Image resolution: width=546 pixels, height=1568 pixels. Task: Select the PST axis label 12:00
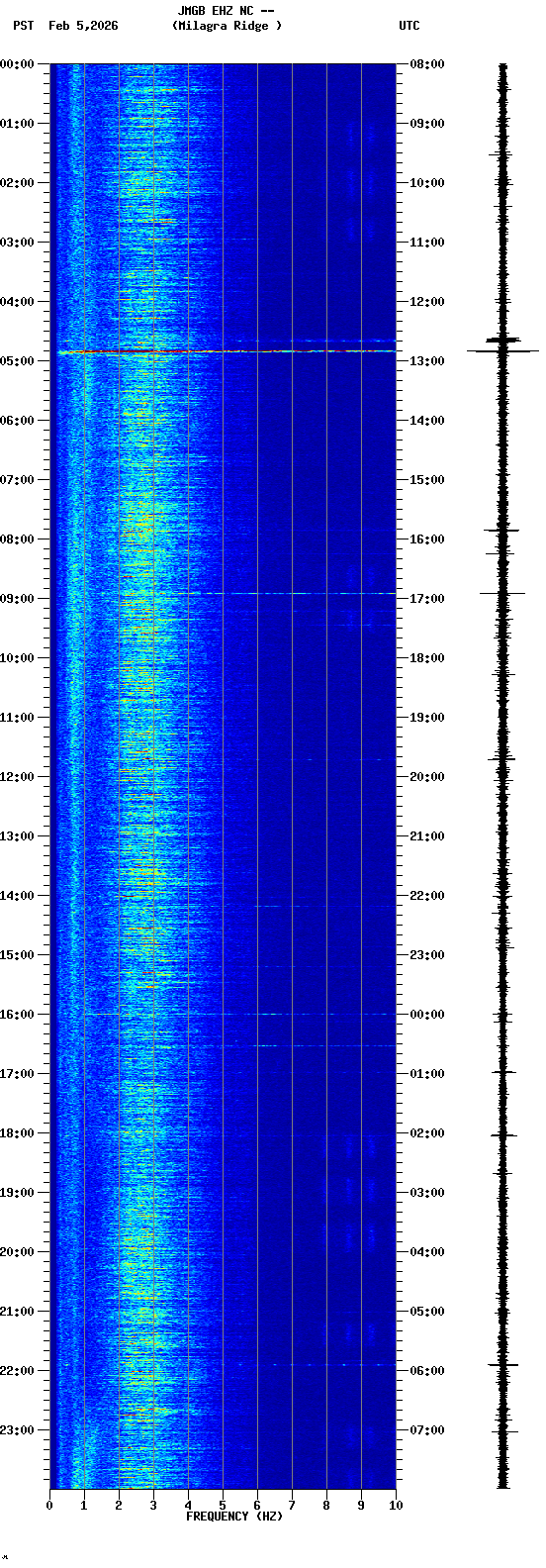tap(18, 777)
